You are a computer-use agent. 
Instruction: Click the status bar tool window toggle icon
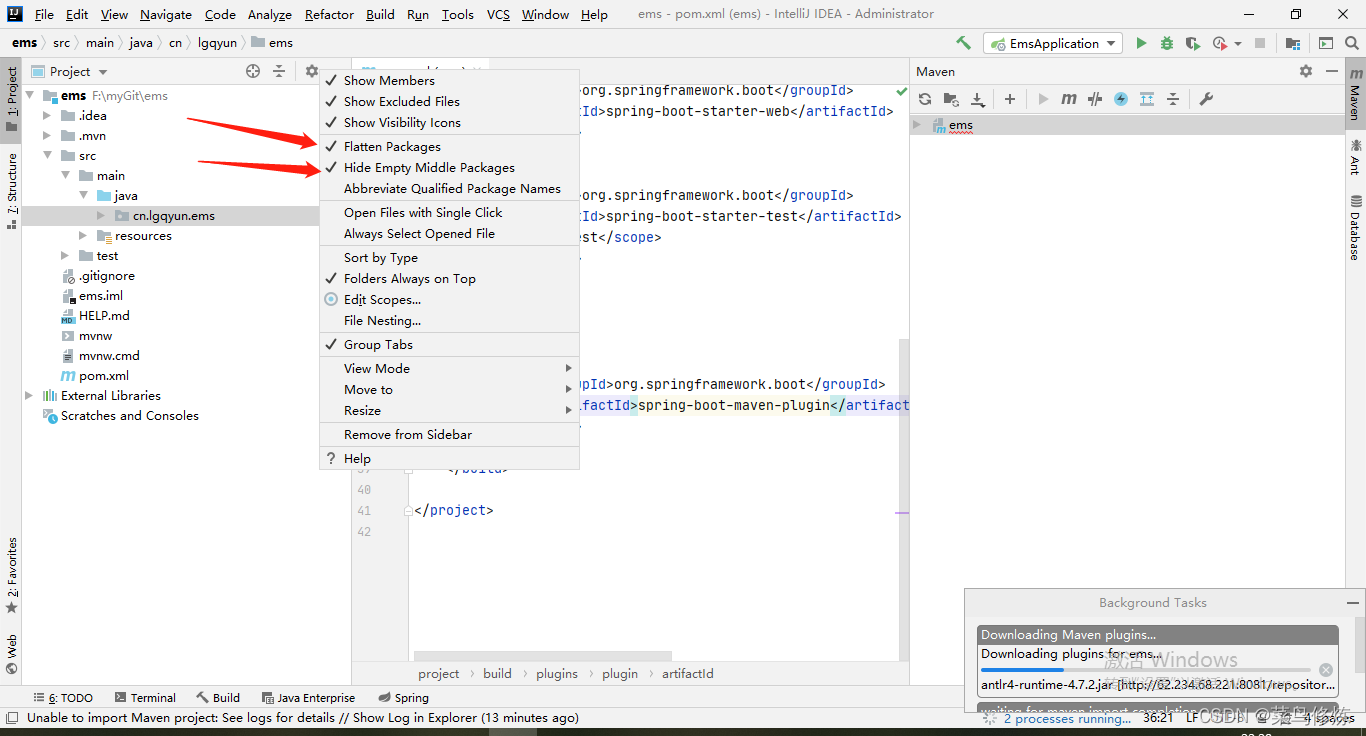pos(12,717)
